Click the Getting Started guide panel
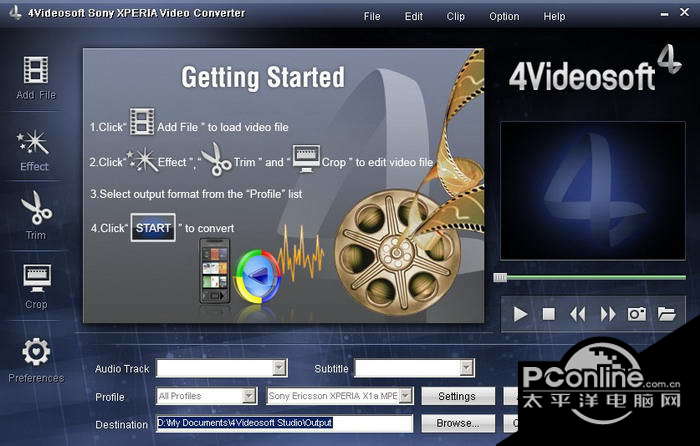 (283, 185)
